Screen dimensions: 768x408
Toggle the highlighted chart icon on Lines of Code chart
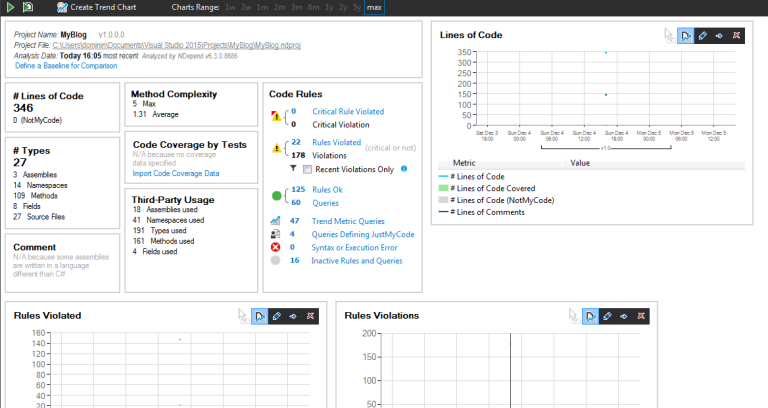pos(686,35)
